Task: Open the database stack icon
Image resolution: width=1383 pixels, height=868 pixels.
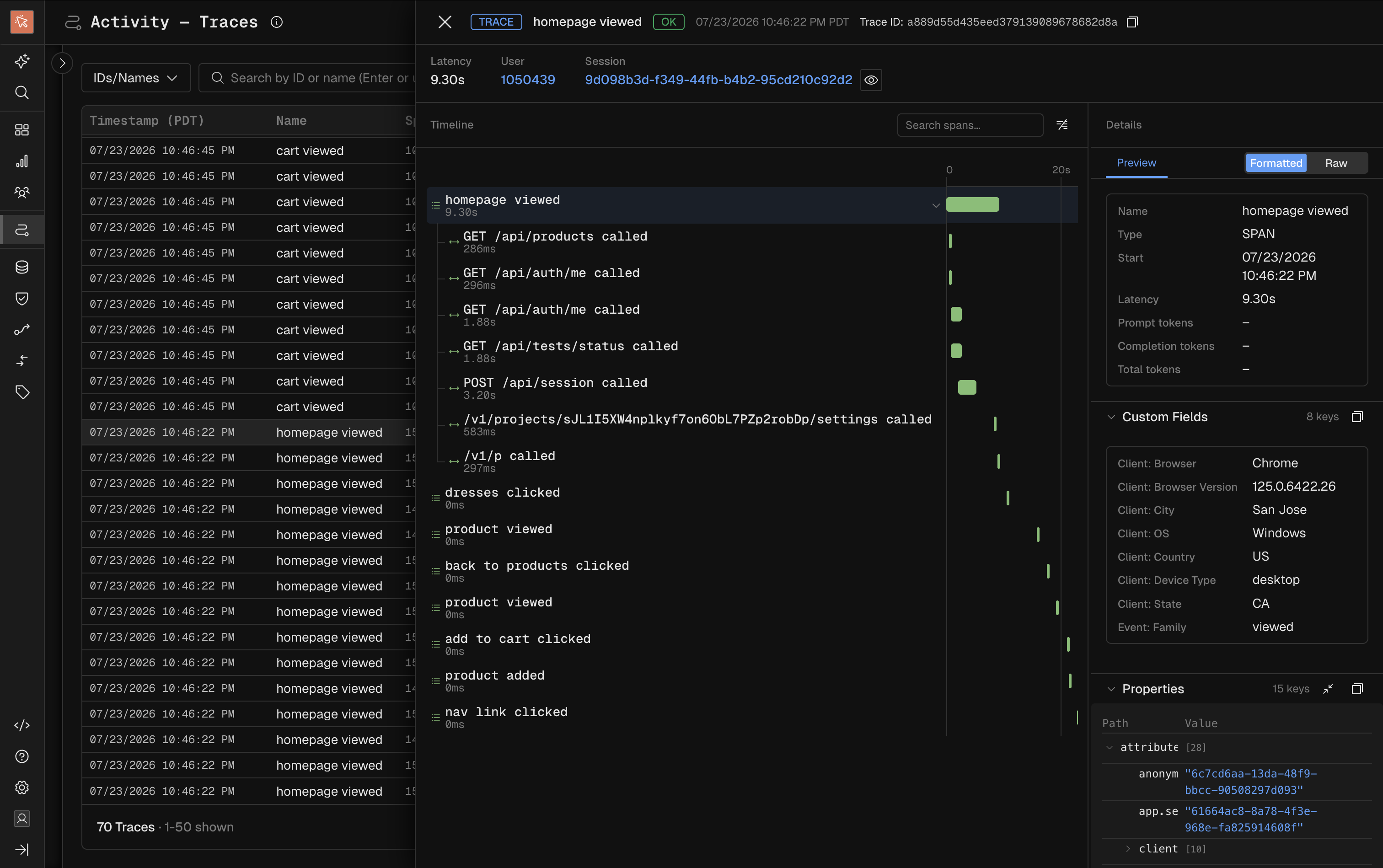Action: point(22,267)
